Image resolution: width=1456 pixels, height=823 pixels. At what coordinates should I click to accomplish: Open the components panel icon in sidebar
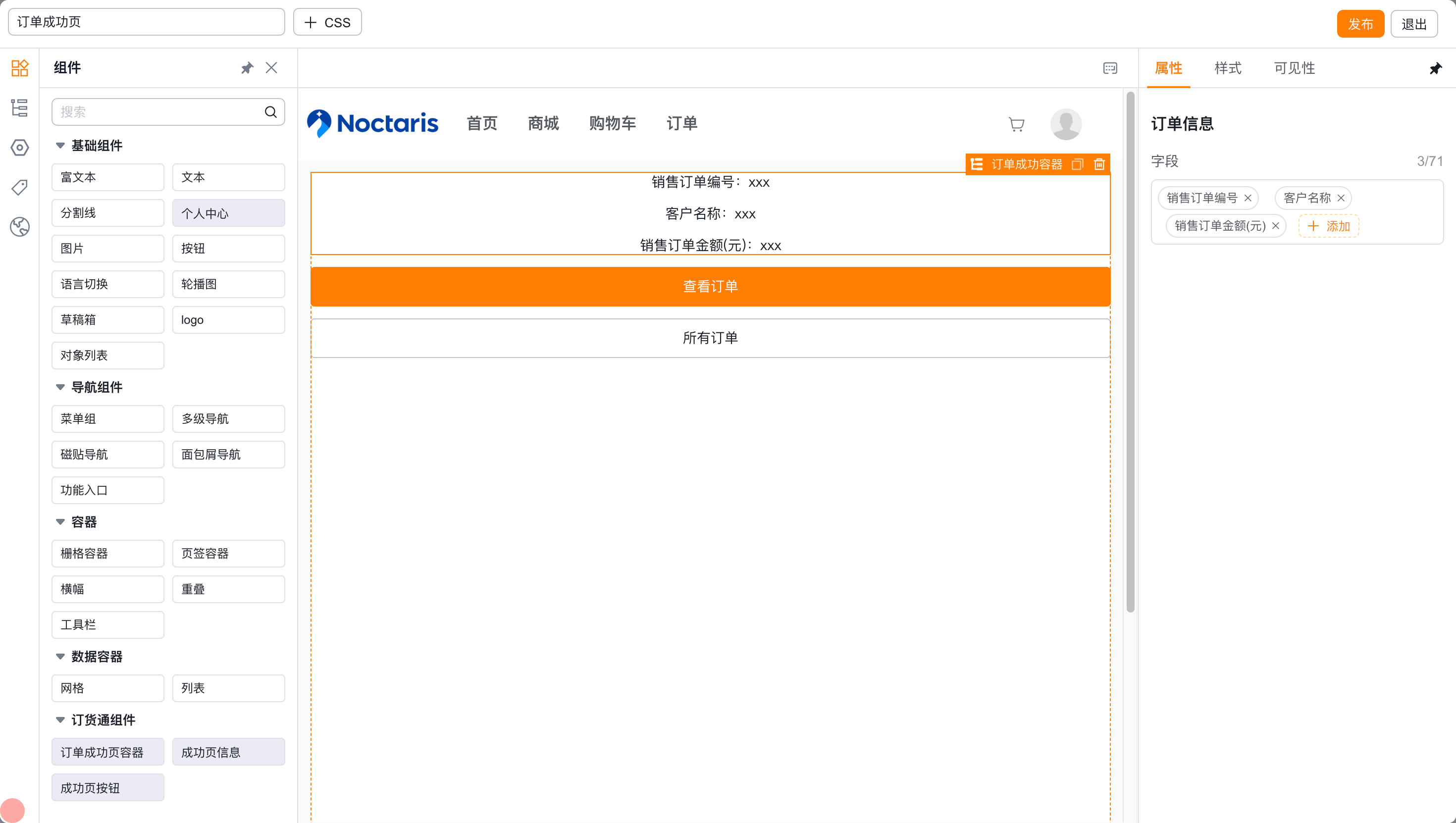(x=19, y=68)
